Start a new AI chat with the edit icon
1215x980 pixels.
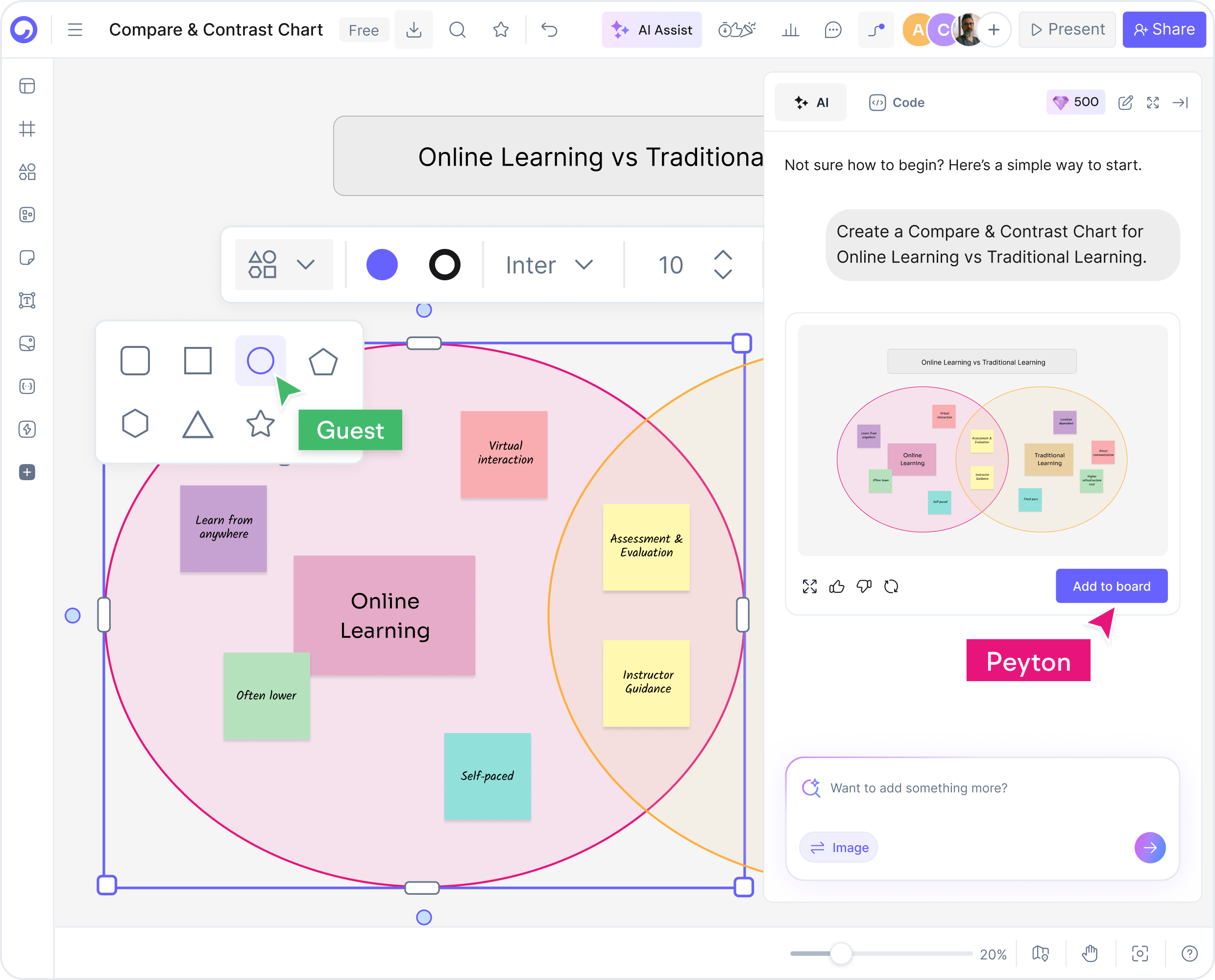[x=1125, y=102]
